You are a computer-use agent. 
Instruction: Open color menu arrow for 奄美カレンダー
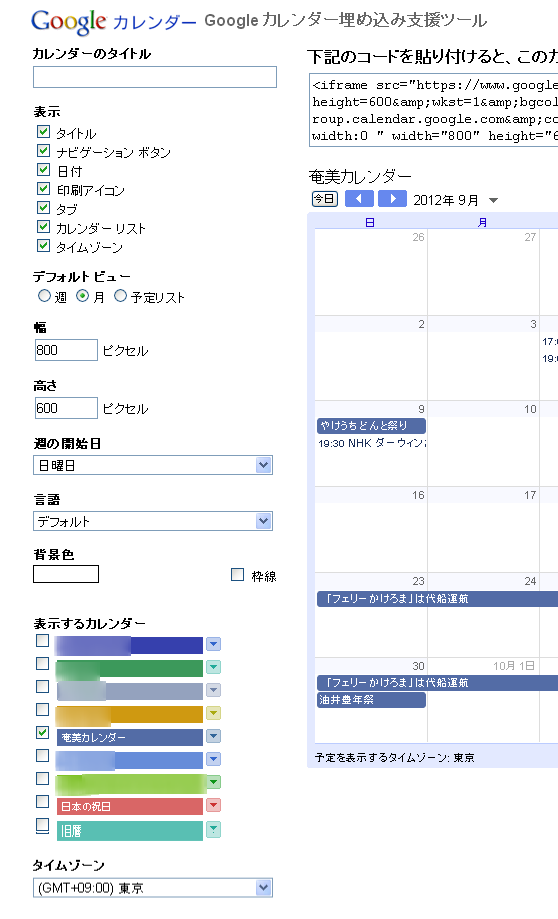point(213,736)
